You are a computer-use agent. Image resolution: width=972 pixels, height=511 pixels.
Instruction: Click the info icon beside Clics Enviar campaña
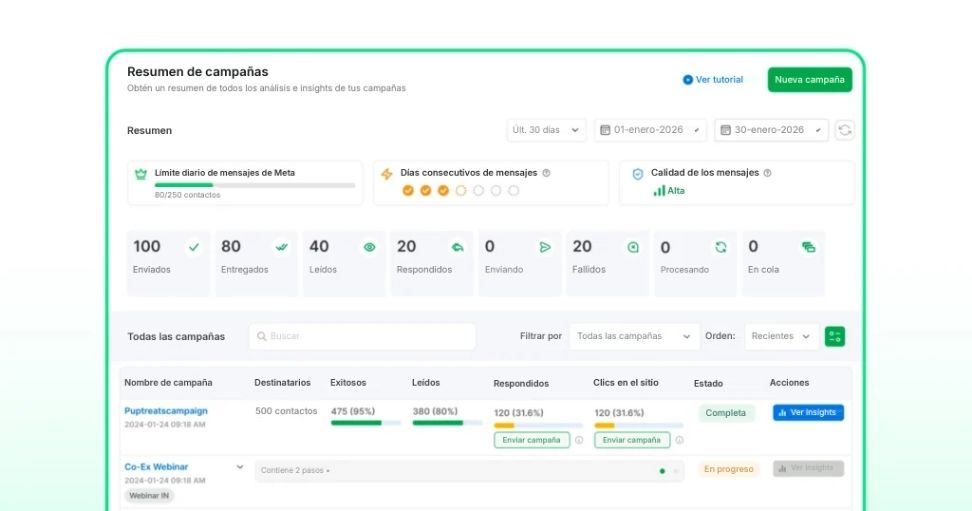pyautogui.click(x=679, y=440)
